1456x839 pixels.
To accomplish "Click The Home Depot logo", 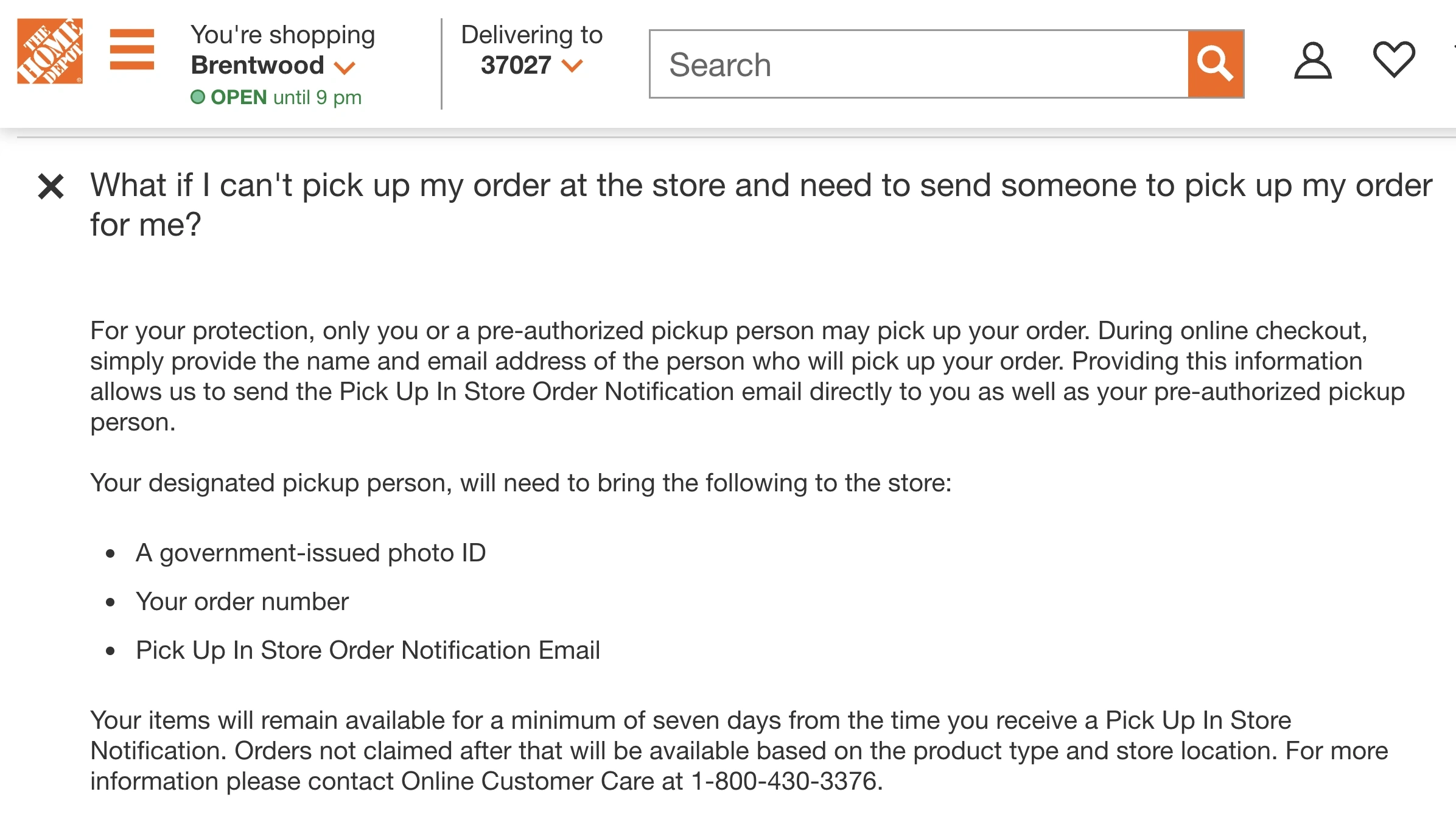I will pos(50,51).
